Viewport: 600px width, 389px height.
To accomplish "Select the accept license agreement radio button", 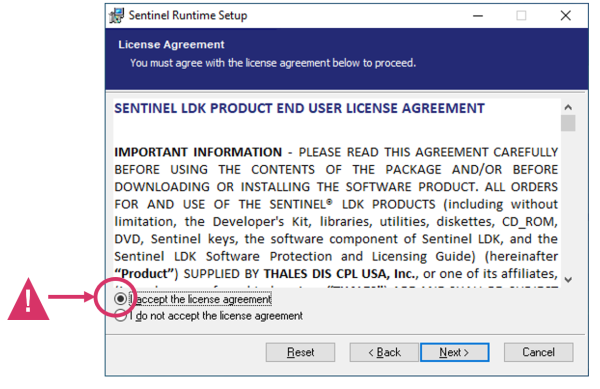I will point(120,299).
